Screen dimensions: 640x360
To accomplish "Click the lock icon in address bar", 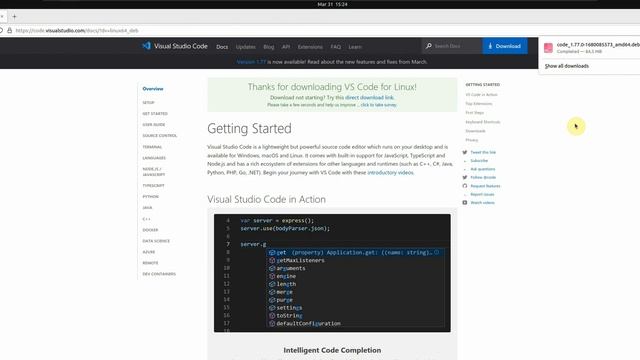I will pyautogui.click(x=9, y=30).
